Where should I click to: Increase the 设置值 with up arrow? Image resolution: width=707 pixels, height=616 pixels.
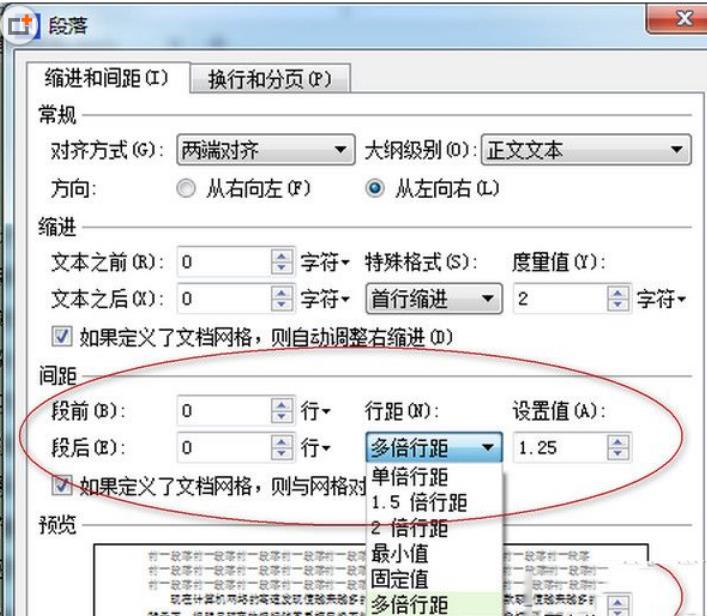point(618,441)
